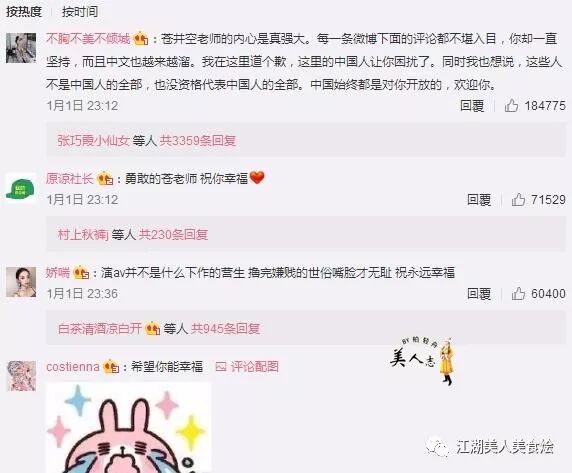Click membership badge next to 原谅社长
The image size is (572, 473).
(105, 179)
